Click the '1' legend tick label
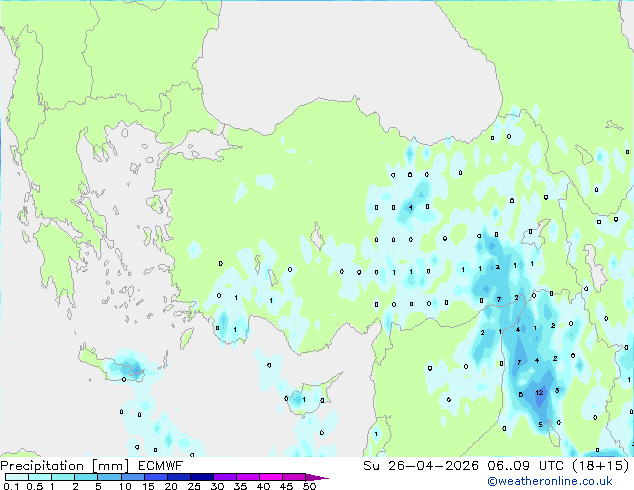 click(x=52, y=486)
